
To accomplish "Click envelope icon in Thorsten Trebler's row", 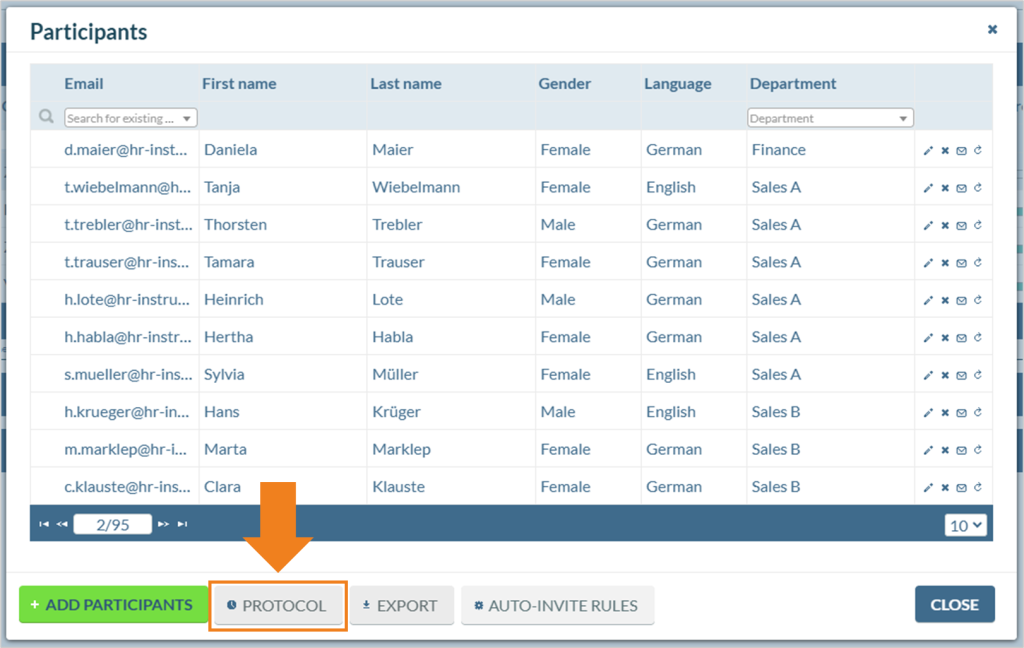I will tap(961, 226).
